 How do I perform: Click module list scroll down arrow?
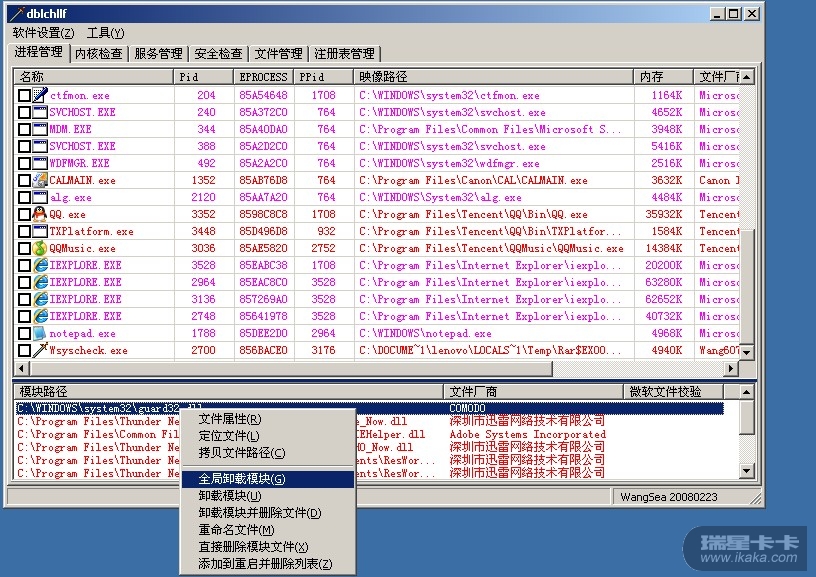pos(747,471)
